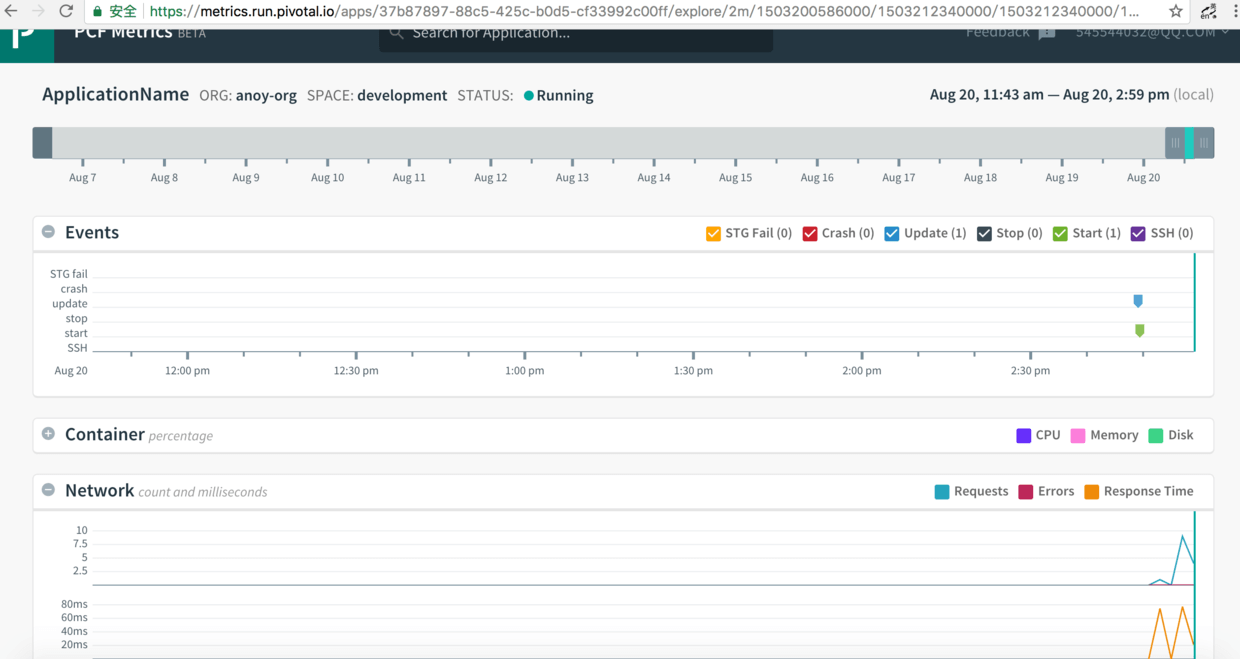Image resolution: width=1240 pixels, height=659 pixels.
Task: Click the Requests legend icon in Network panel
Action: [x=941, y=491]
